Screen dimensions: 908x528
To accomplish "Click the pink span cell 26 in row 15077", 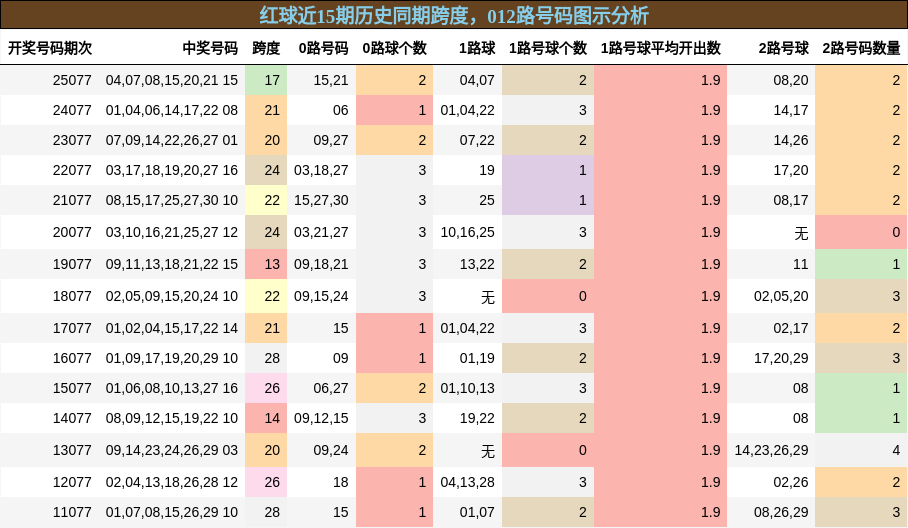I will 266,388.
